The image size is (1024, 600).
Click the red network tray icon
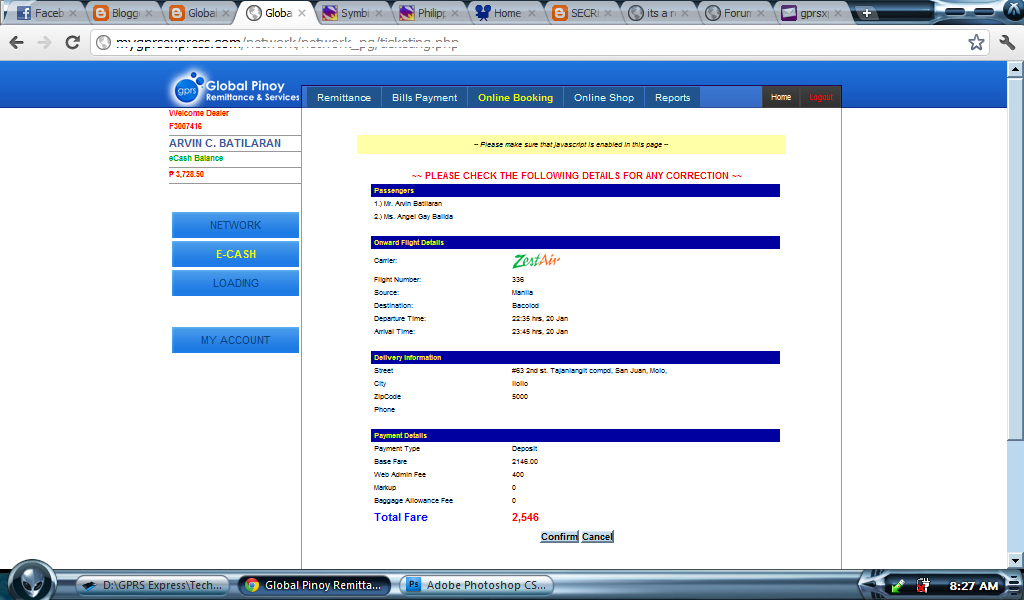pyautogui.click(x=923, y=585)
